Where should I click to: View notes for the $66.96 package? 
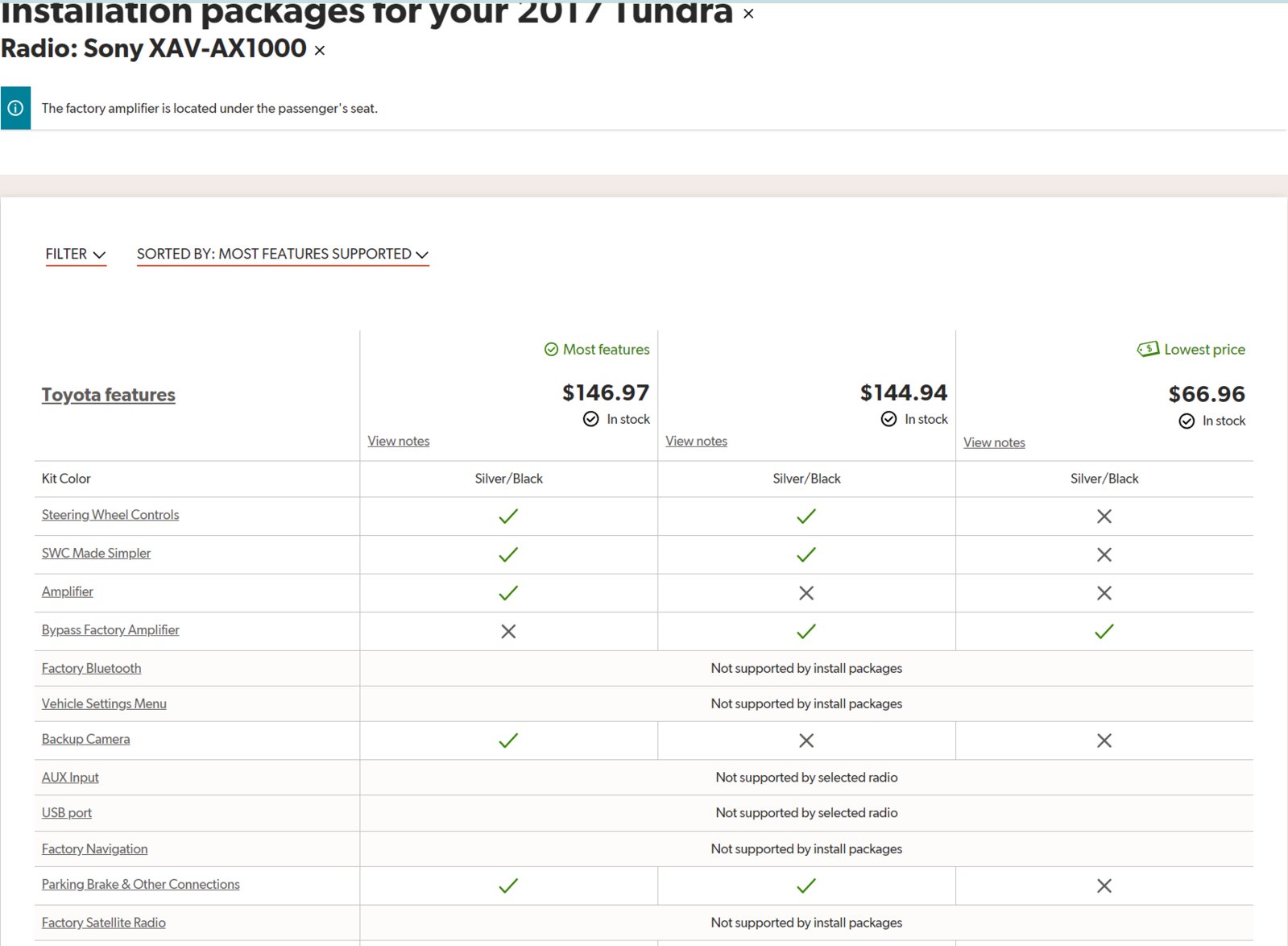click(995, 442)
